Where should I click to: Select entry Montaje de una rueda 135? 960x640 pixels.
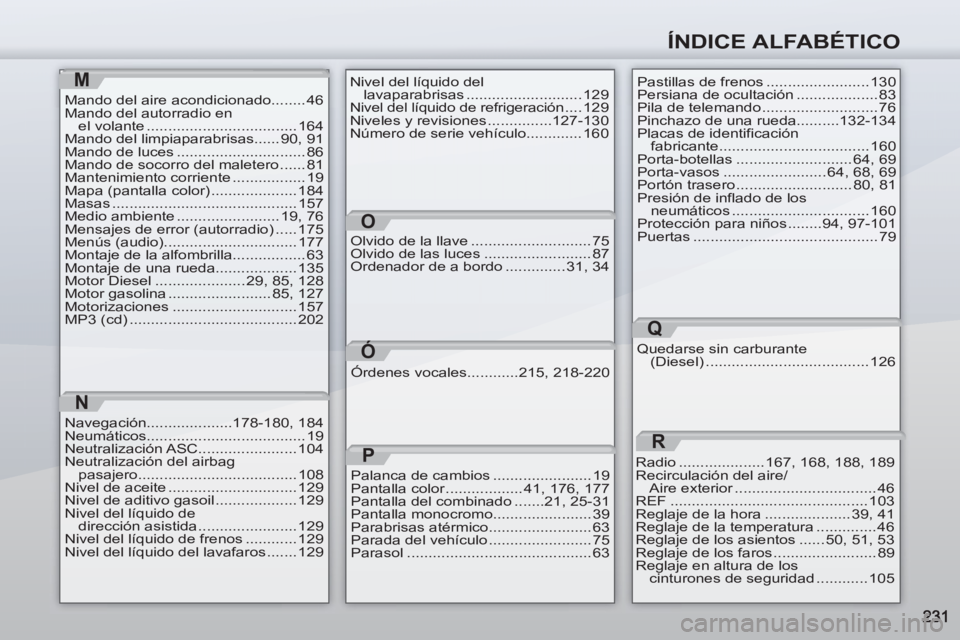[194, 268]
